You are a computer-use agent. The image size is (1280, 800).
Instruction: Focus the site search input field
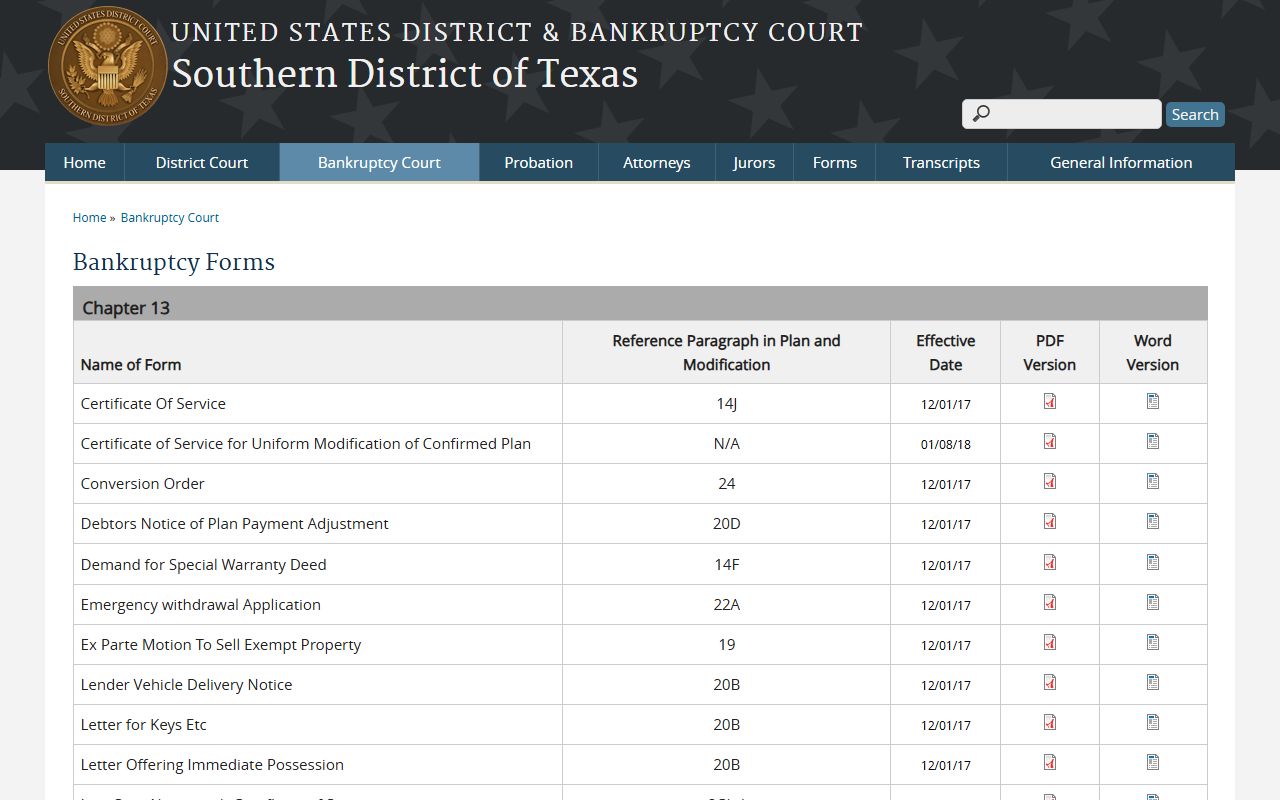(x=1062, y=114)
